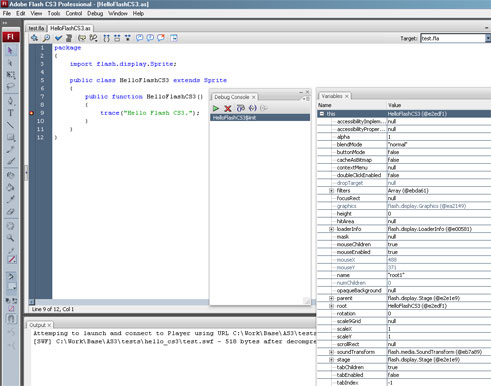Select HelloFlashCS3$init in the call stack
491x386 pixels.
260,118
